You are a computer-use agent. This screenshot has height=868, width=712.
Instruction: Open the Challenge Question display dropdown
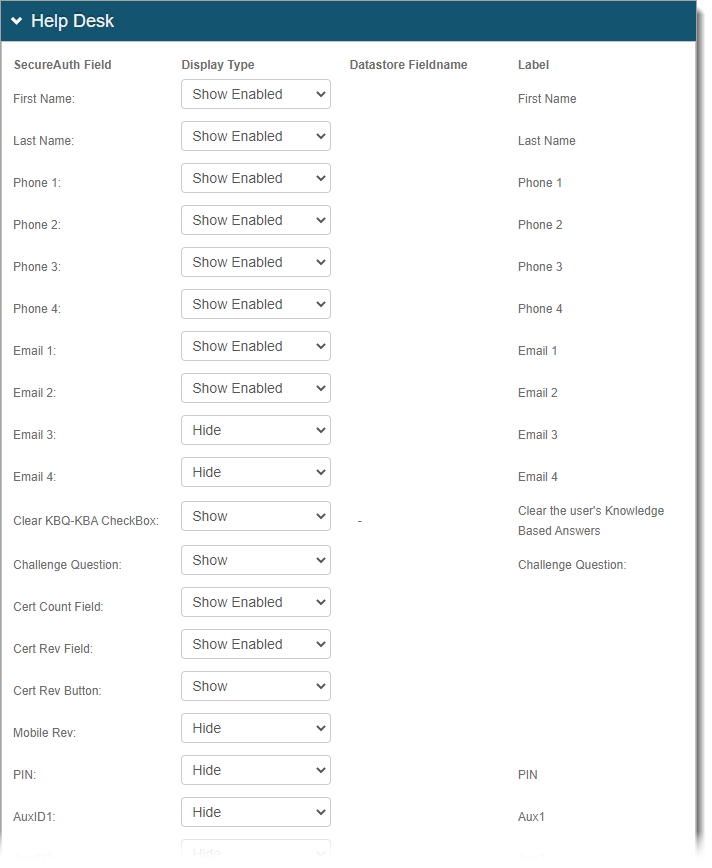click(x=255, y=559)
